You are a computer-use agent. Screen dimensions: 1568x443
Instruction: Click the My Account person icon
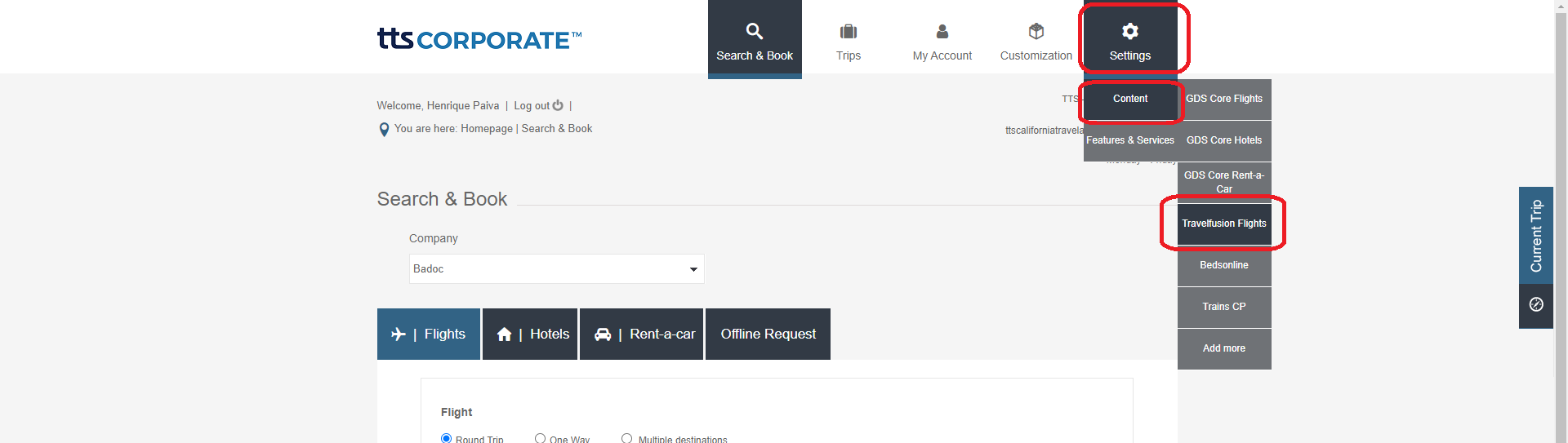pos(942,31)
